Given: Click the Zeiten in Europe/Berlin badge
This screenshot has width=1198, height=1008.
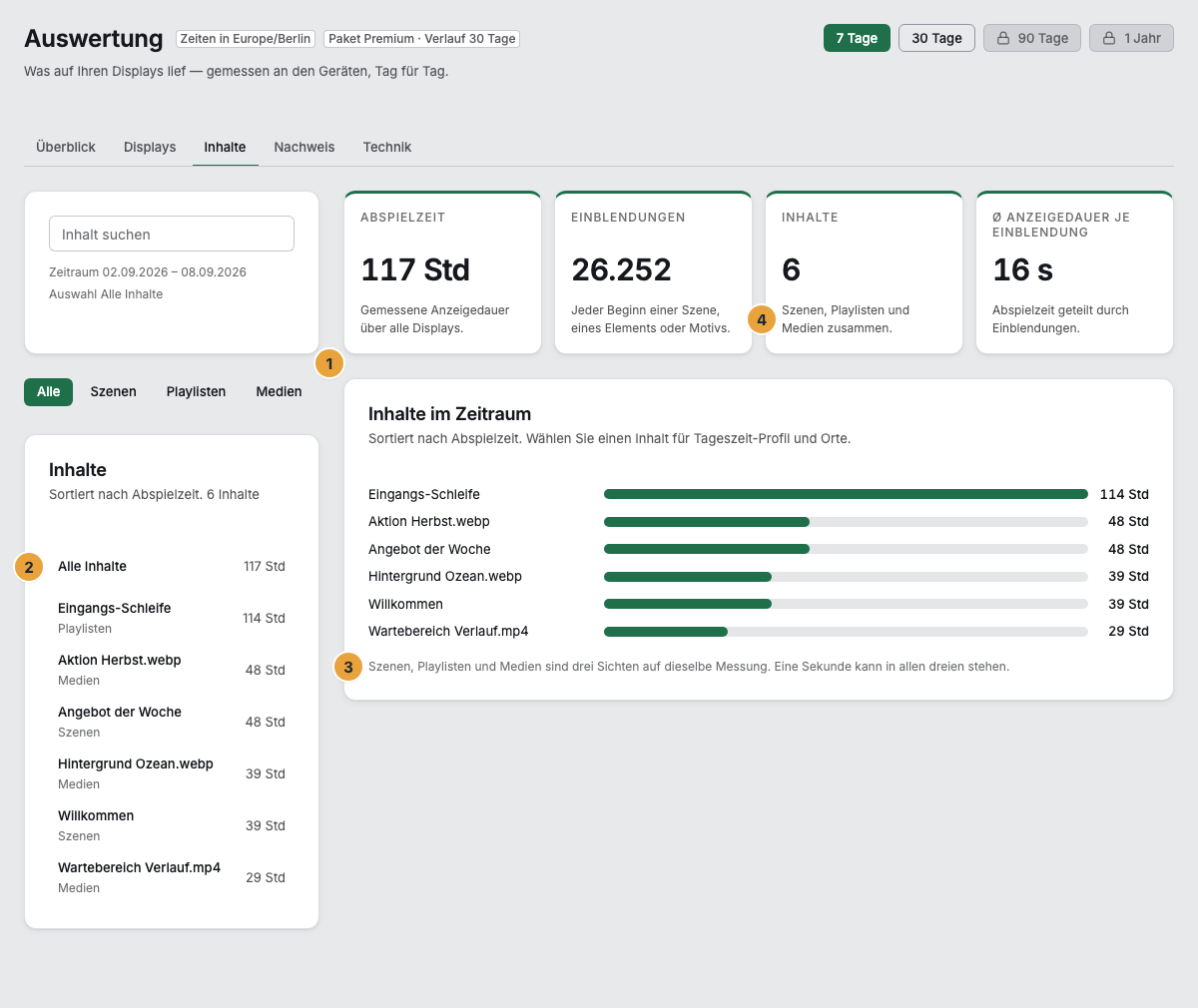Looking at the screenshot, I should pyautogui.click(x=246, y=39).
